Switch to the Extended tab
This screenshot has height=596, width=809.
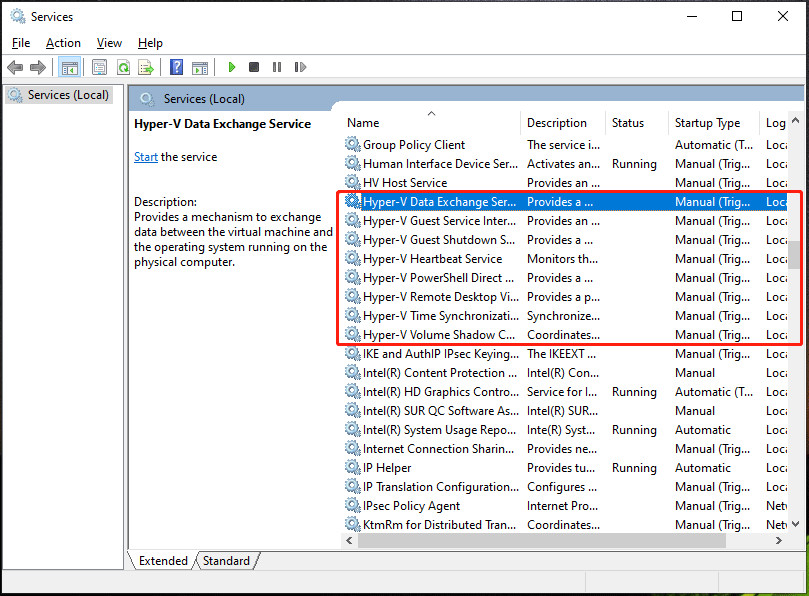pyautogui.click(x=163, y=561)
